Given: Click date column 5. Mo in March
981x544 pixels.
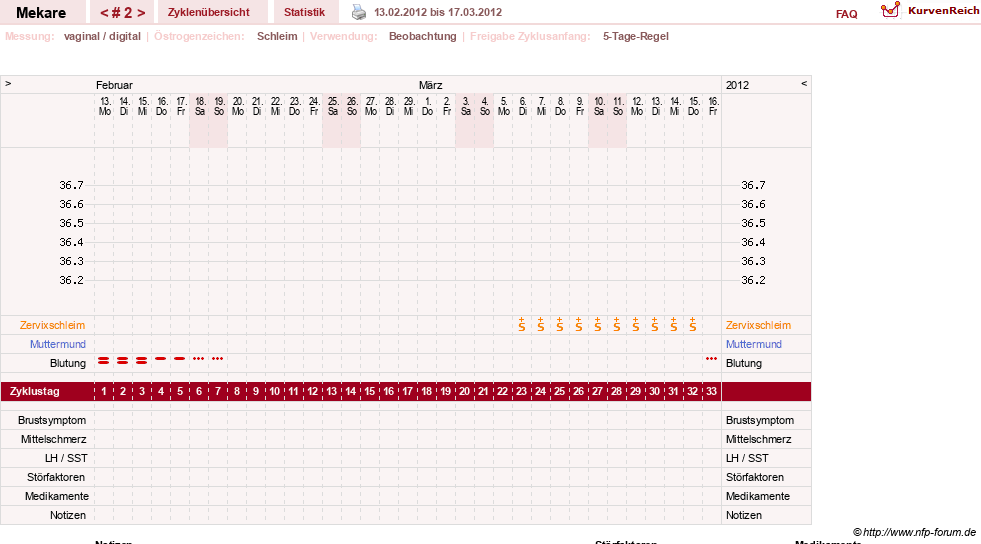Looking at the screenshot, I should point(504,106).
